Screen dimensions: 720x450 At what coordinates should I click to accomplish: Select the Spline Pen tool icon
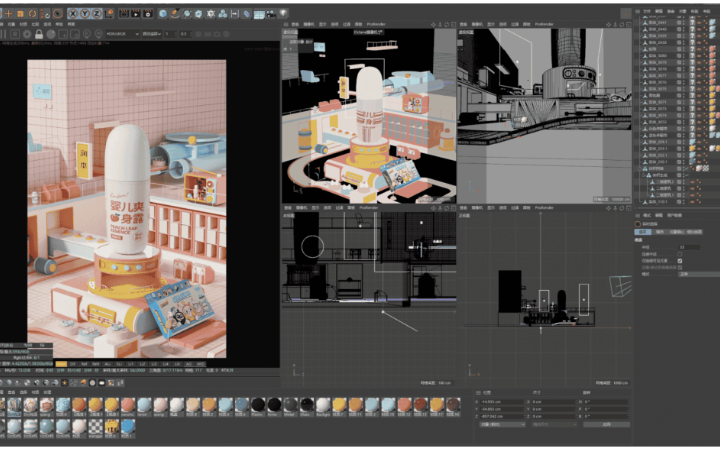pyautogui.click(x=175, y=14)
